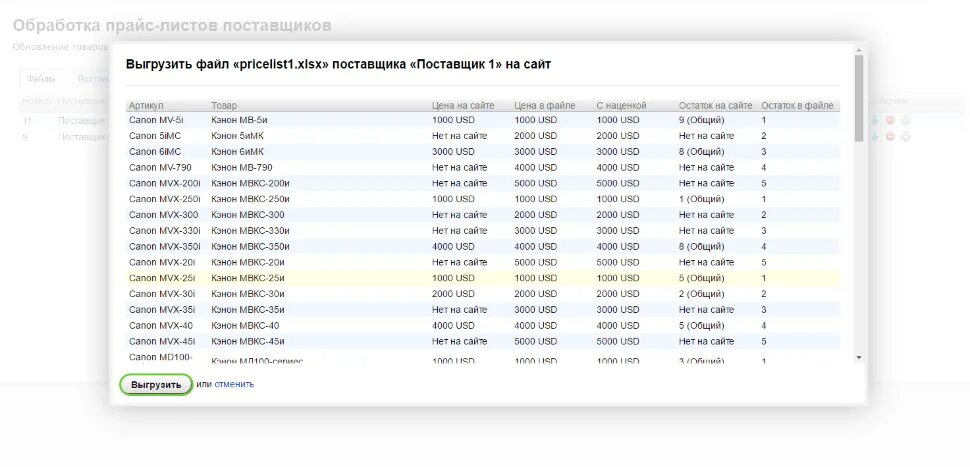This screenshot has height=467, width=970.
Task: Select the Canon MVX-40 article cell
Action: [x=161, y=325]
